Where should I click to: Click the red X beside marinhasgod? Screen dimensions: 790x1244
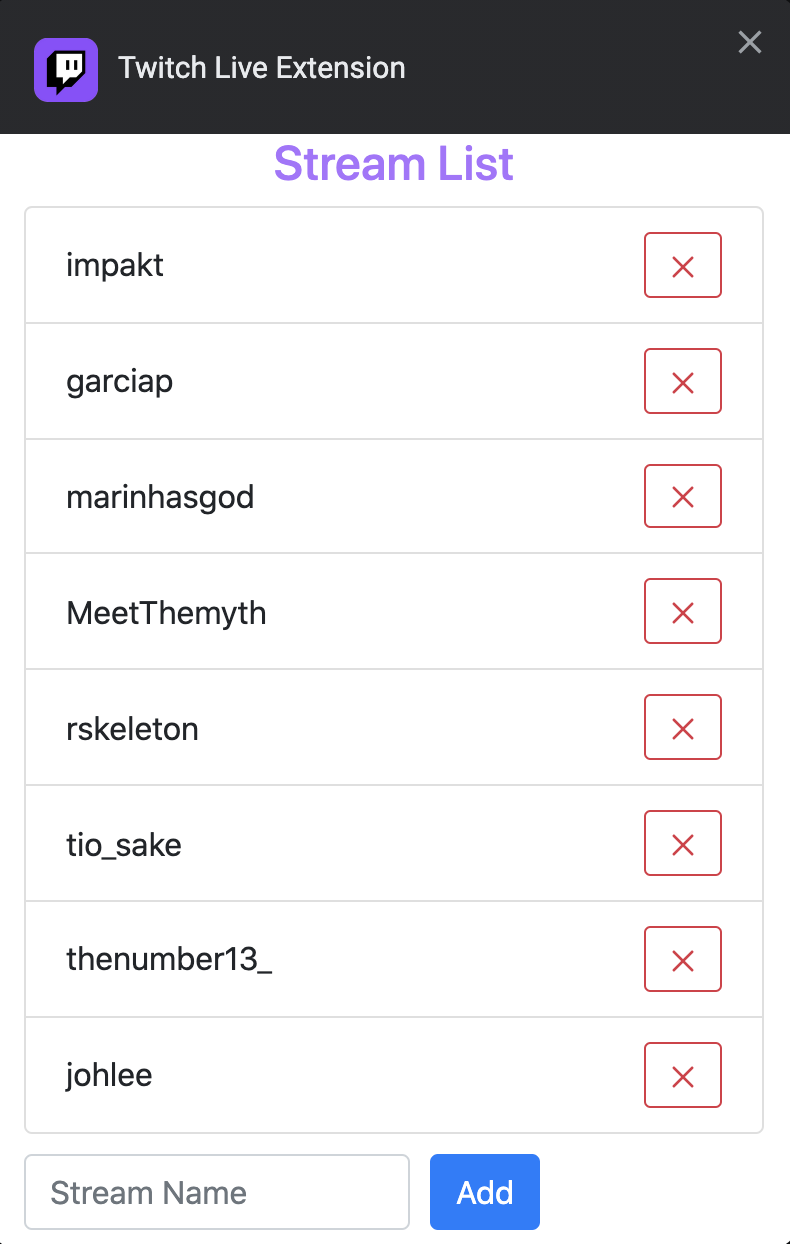(682, 497)
